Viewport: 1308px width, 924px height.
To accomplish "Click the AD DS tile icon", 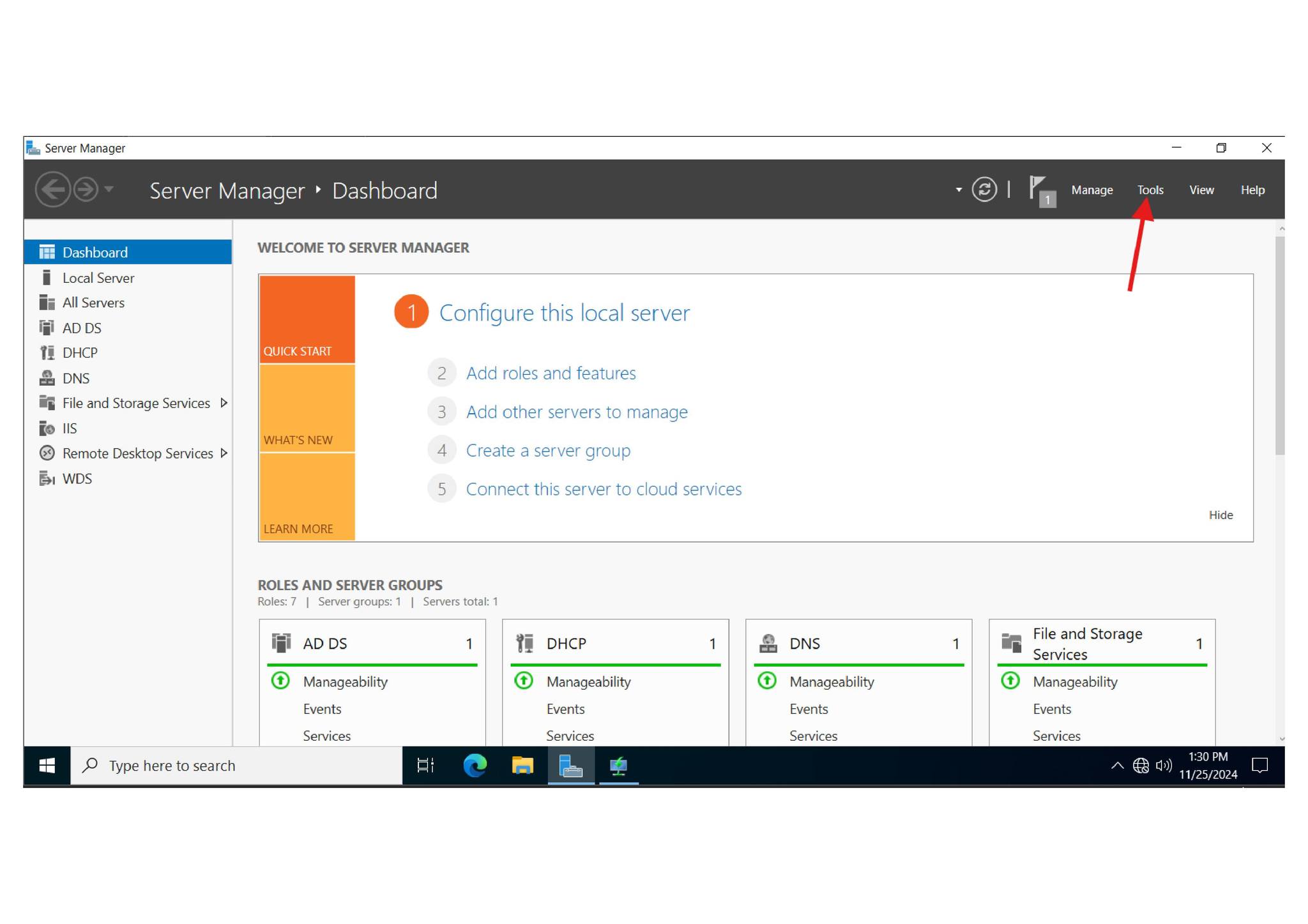I will 281,642.
